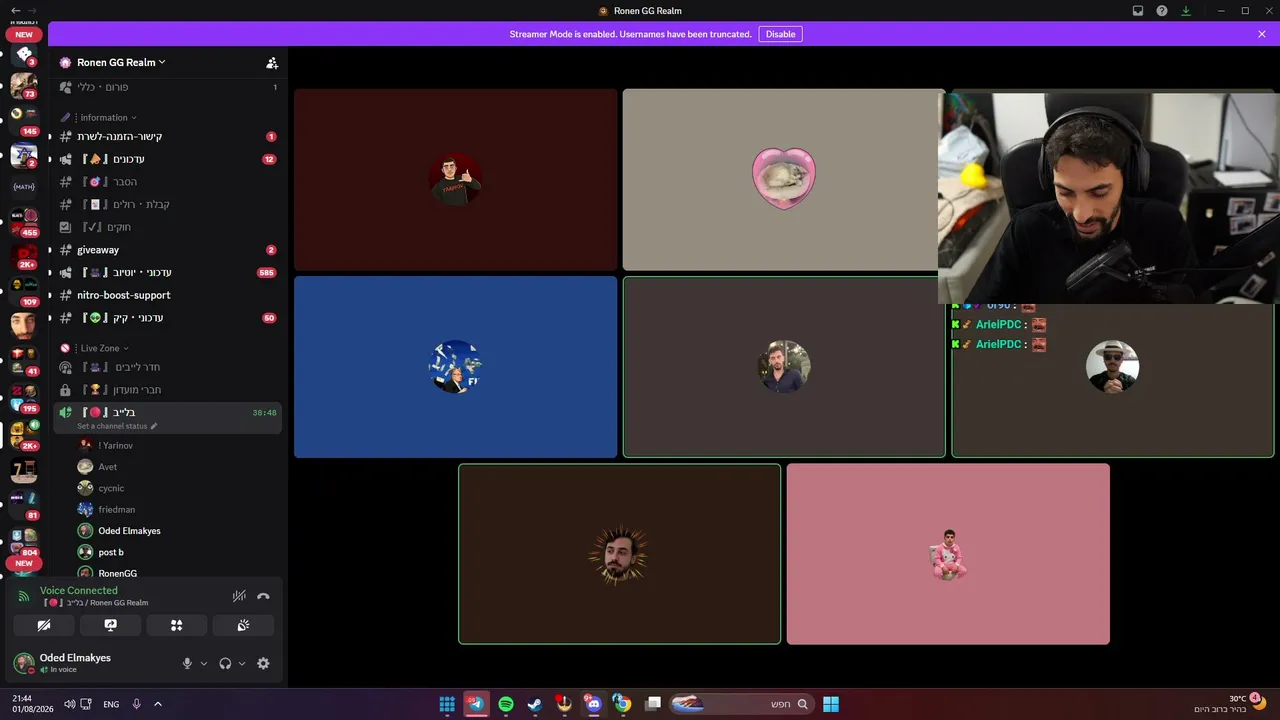Open the giveaway channel

coord(167,250)
